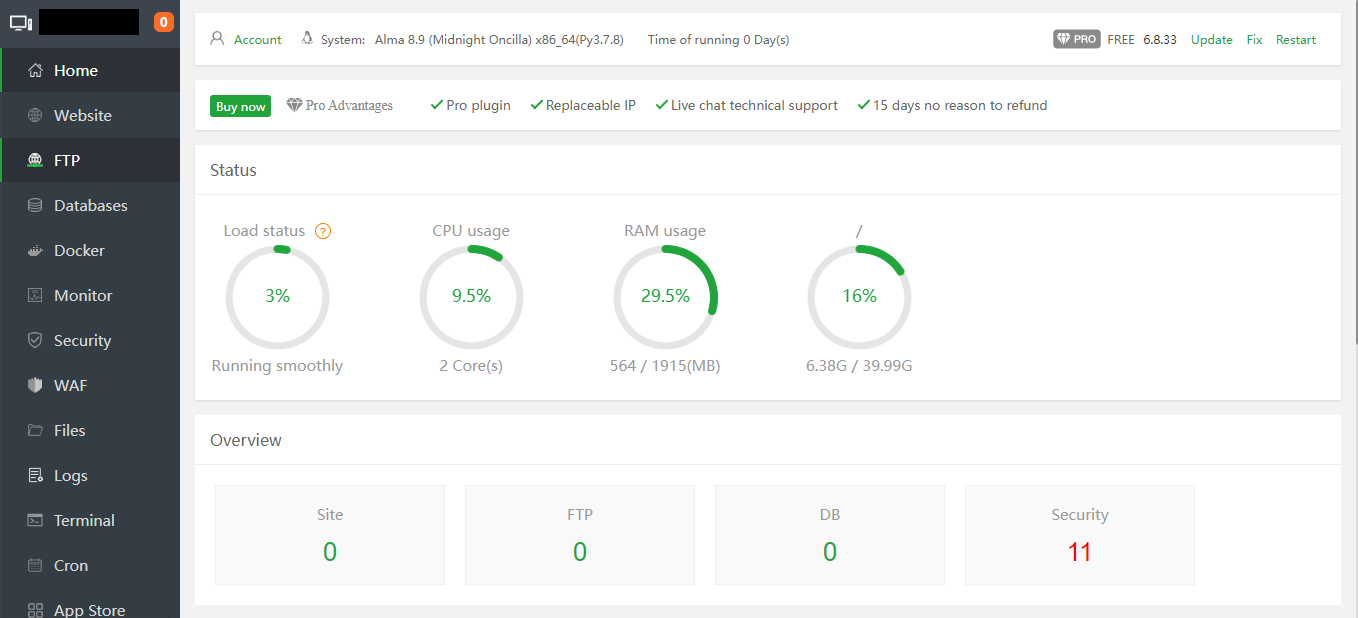Restart the panel via the Restart link
This screenshot has height=618, width=1358.
[x=1295, y=39]
